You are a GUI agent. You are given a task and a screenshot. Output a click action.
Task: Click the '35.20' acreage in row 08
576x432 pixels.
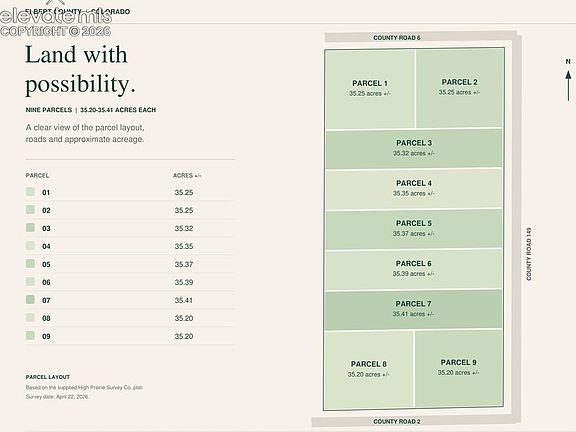[184, 318]
